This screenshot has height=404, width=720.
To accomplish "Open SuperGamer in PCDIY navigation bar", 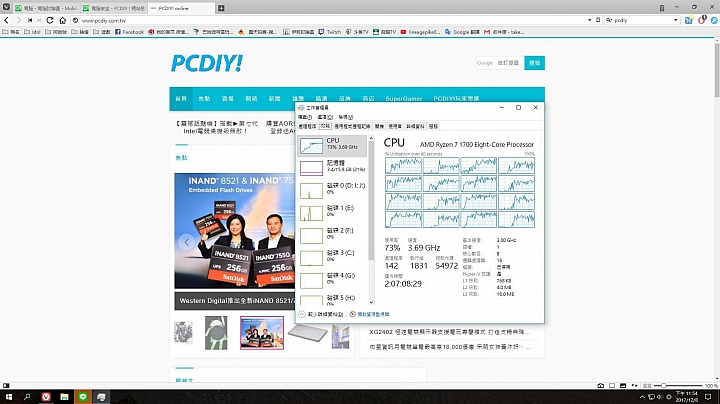I will [x=404, y=98].
